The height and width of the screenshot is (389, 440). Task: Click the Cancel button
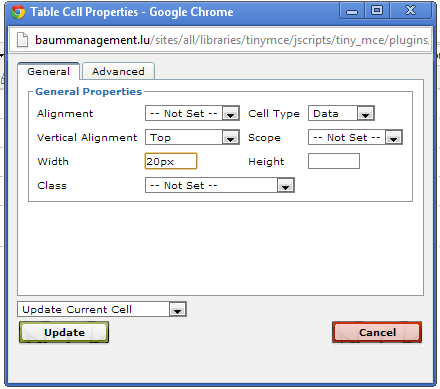tap(377, 332)
